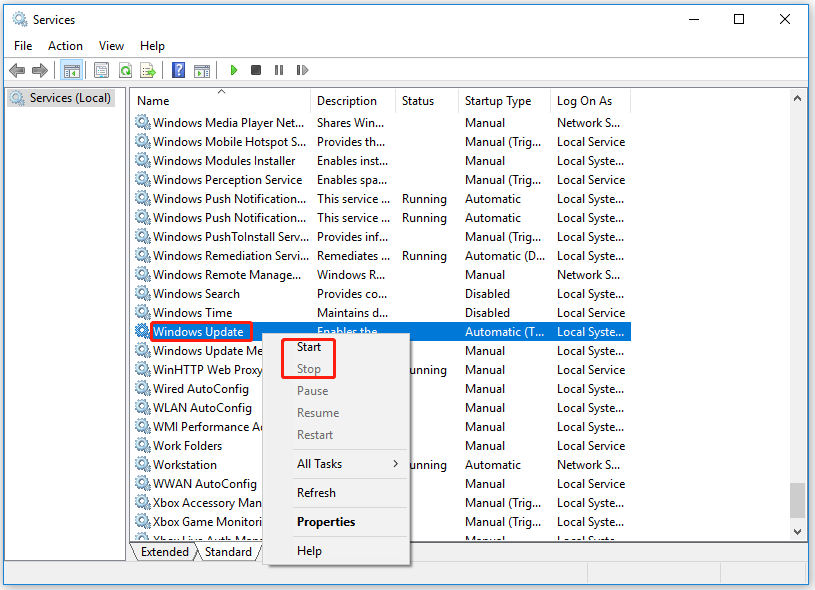Click the vertical scrollbar up arrow
The width and height of the screenshot is (815, 590).
[797, 98]
